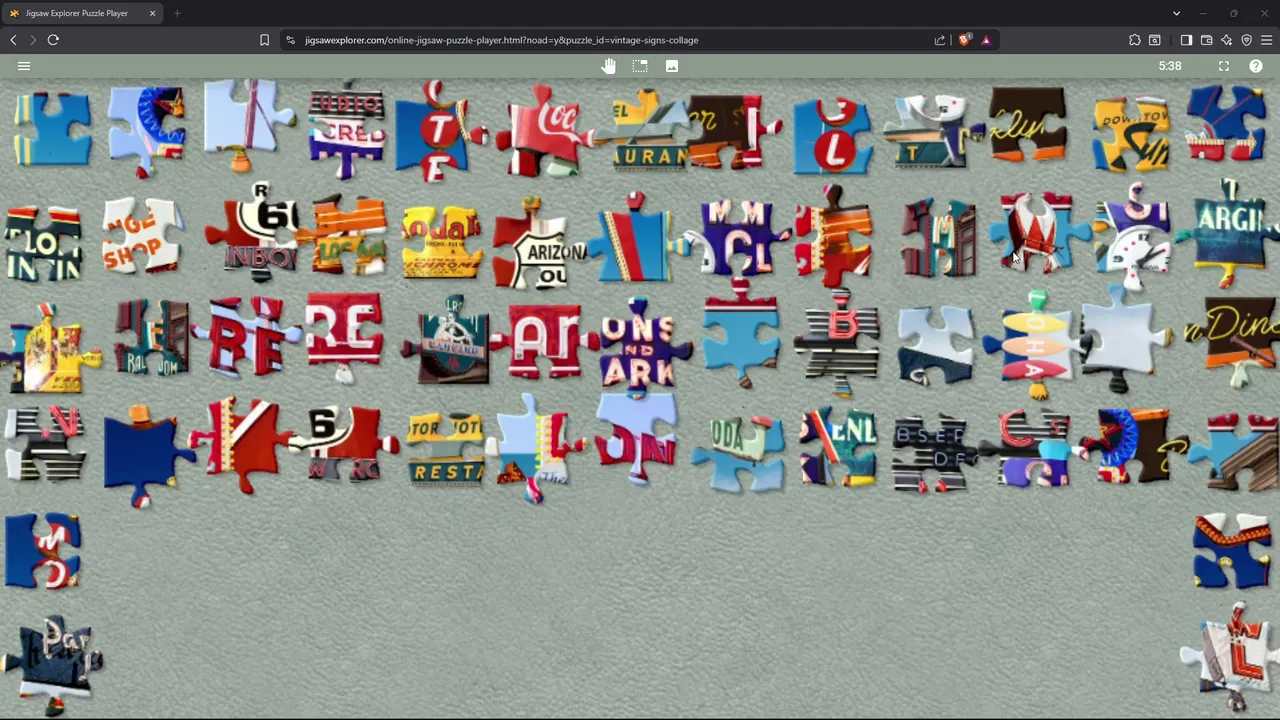Close the Jigsaw Explorer tab
This screenshot has height=720, width=1280.
pos(152,13)
